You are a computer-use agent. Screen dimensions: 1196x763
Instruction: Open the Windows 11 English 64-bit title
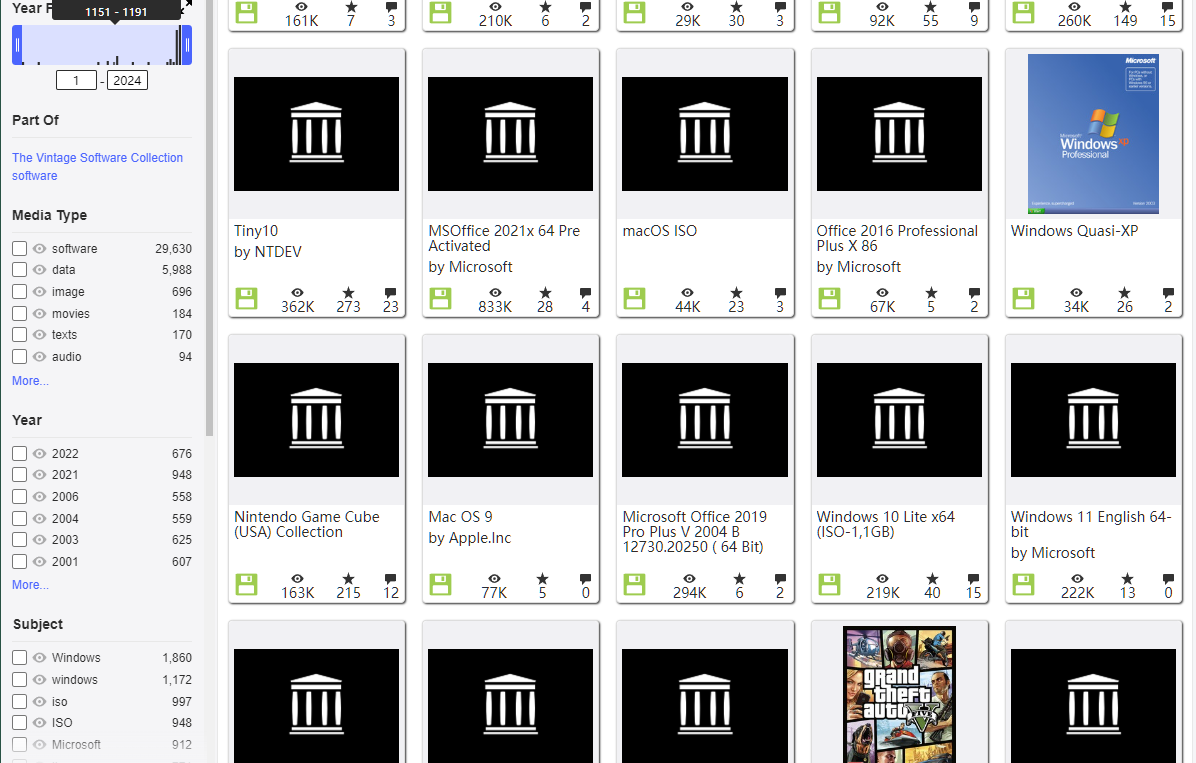click(x=1091, y=524)
